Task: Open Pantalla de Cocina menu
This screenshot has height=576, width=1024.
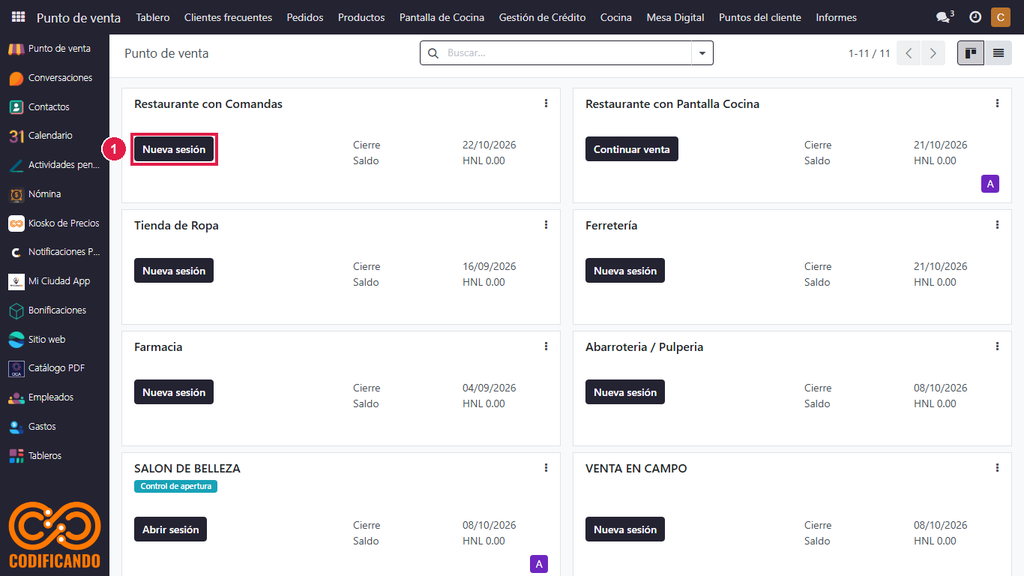Action: click(x=442, y=17)
